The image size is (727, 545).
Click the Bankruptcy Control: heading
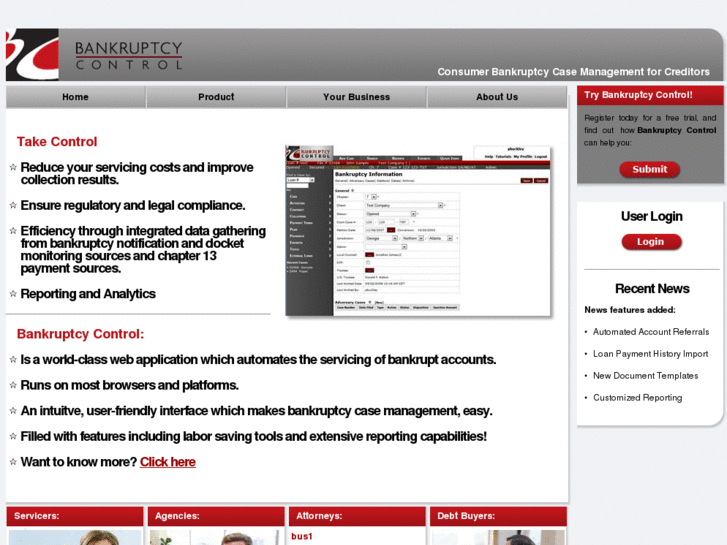[80, 334]
